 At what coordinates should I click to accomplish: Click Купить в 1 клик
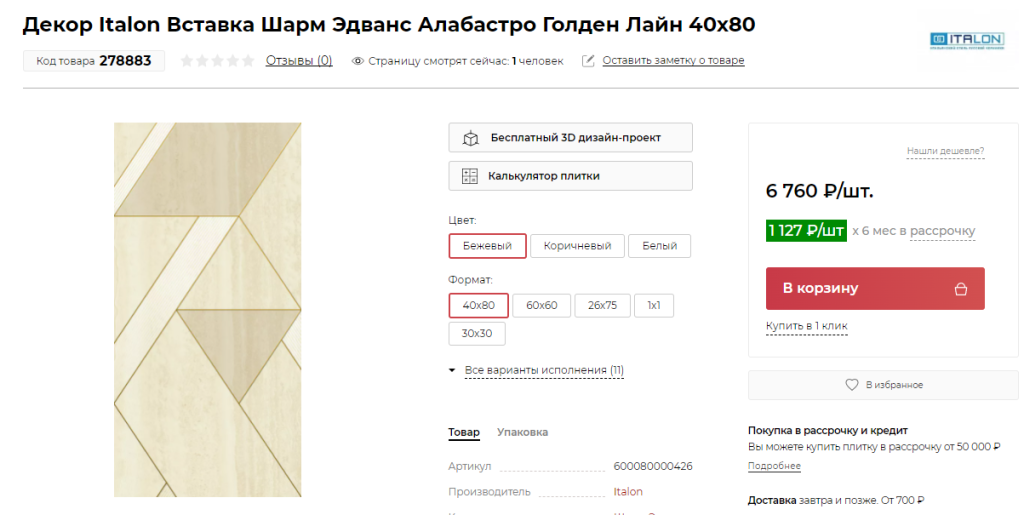point(807,326)
